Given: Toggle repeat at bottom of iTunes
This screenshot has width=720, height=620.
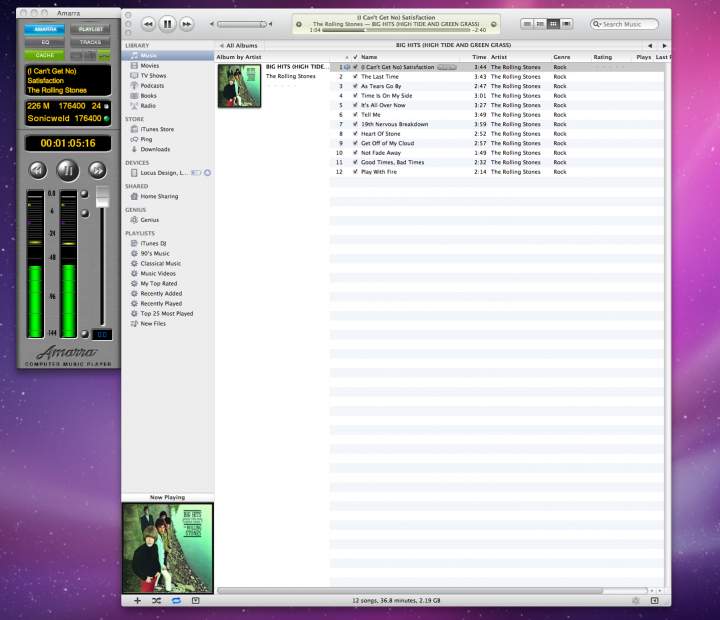Looking at the screenshot, I should [x=176, y=601].
